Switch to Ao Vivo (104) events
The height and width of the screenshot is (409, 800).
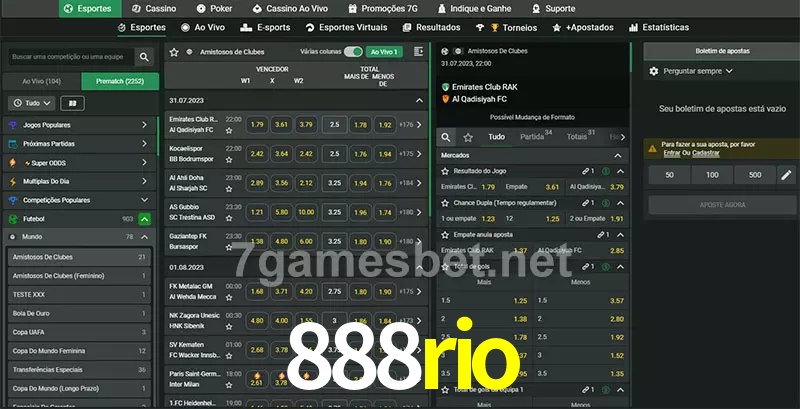41,81
